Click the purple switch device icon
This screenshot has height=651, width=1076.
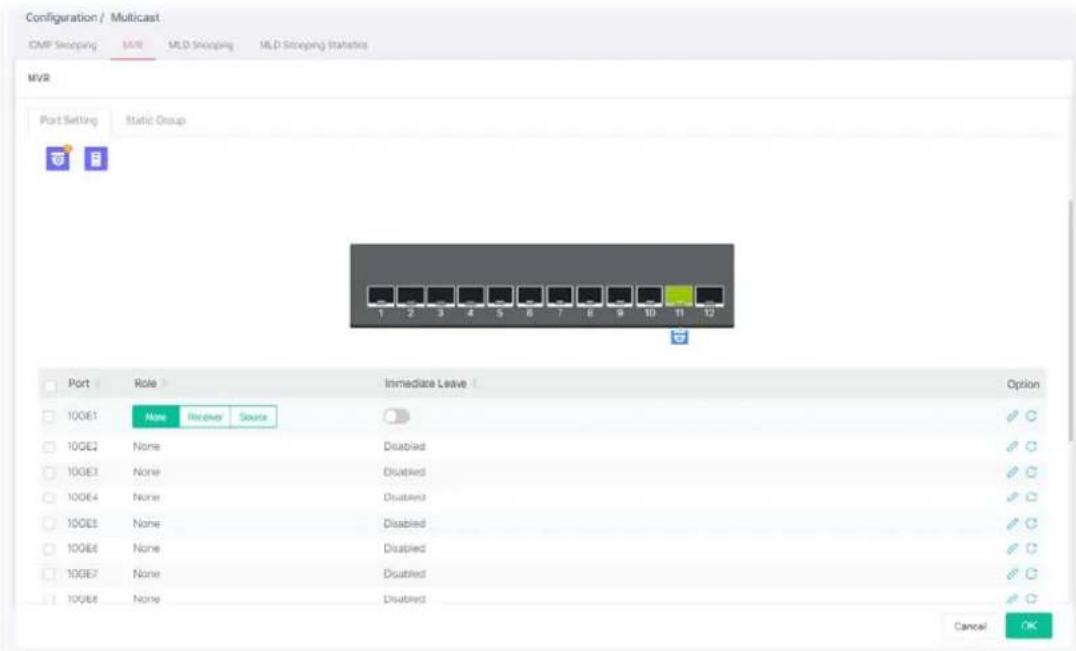[96, 158]
